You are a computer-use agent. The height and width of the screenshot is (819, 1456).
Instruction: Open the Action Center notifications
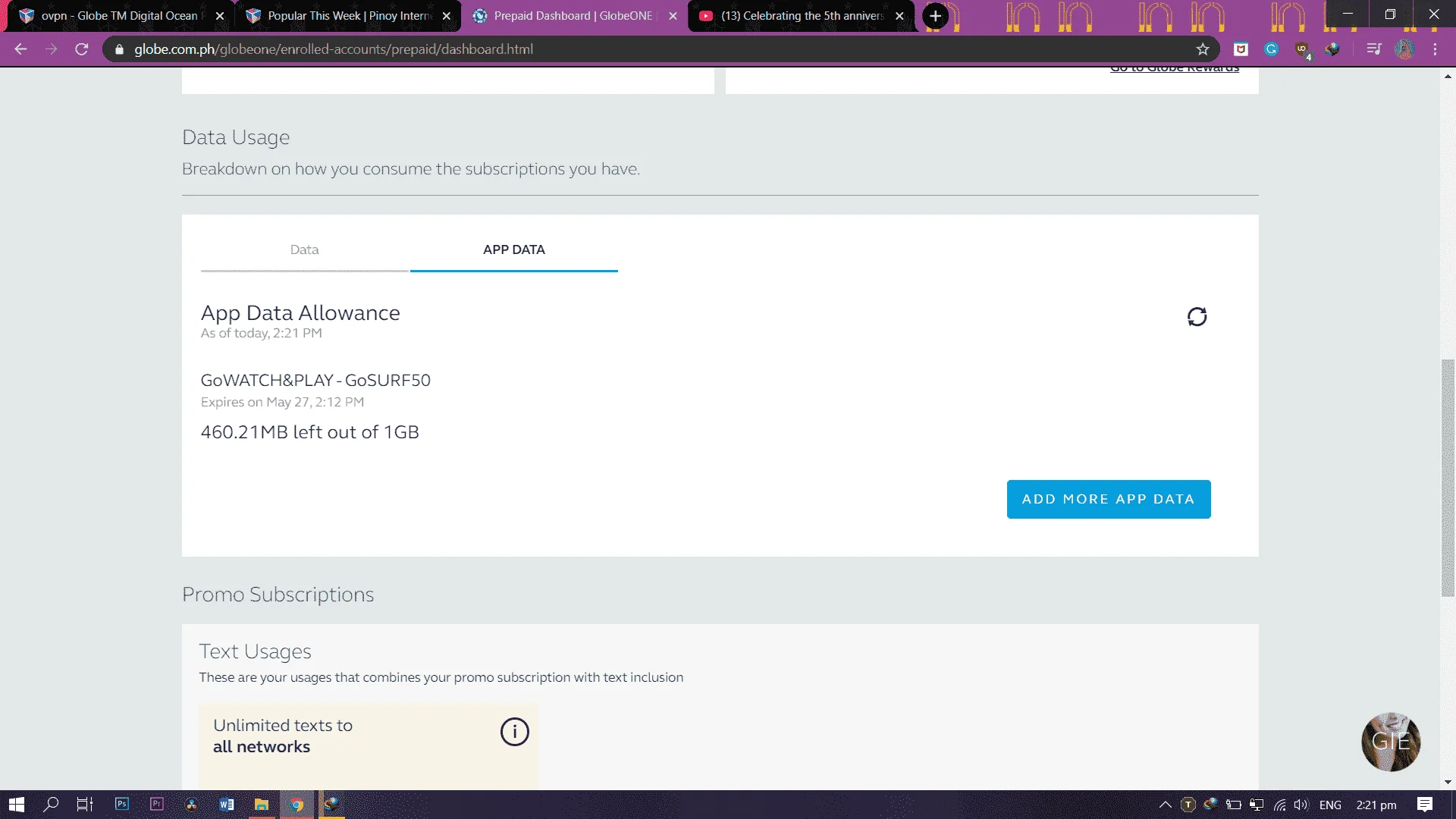1425,805
